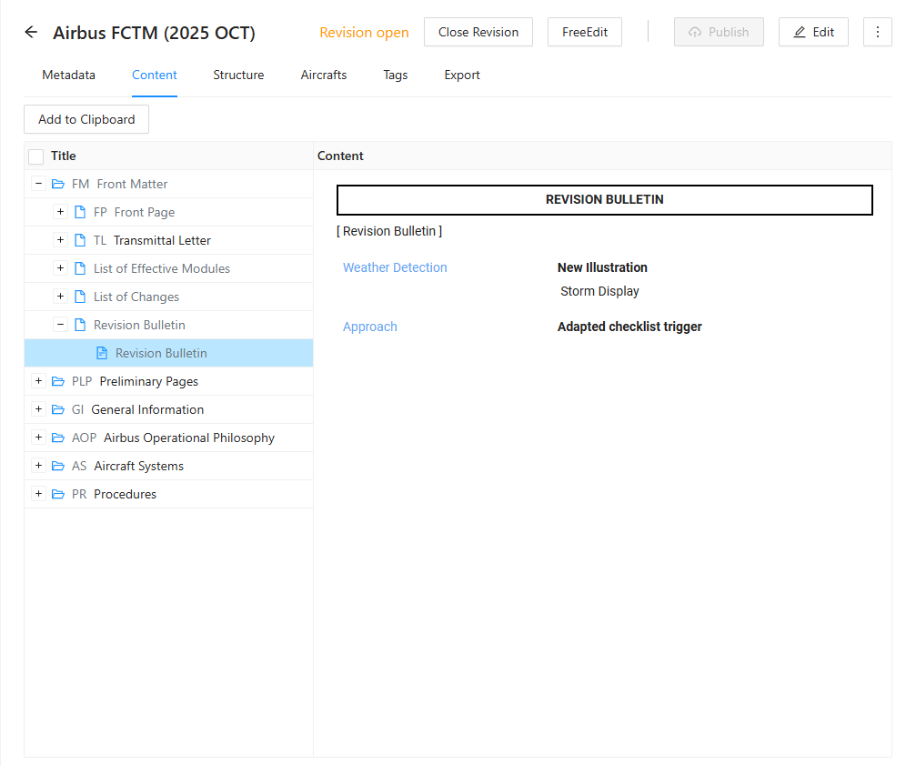Click the 'Adapted checklist trigger' text
Viewport: 906px width, 768px height.
(629, 327)
